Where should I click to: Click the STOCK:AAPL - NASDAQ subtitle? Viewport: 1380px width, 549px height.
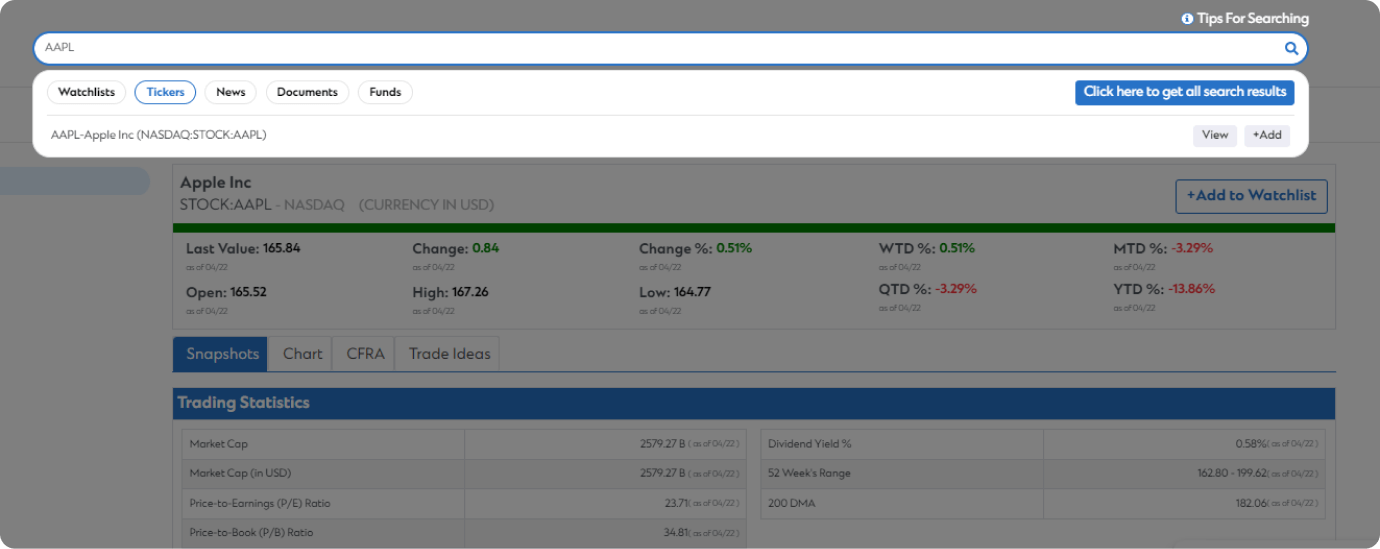tap(262, 205)
